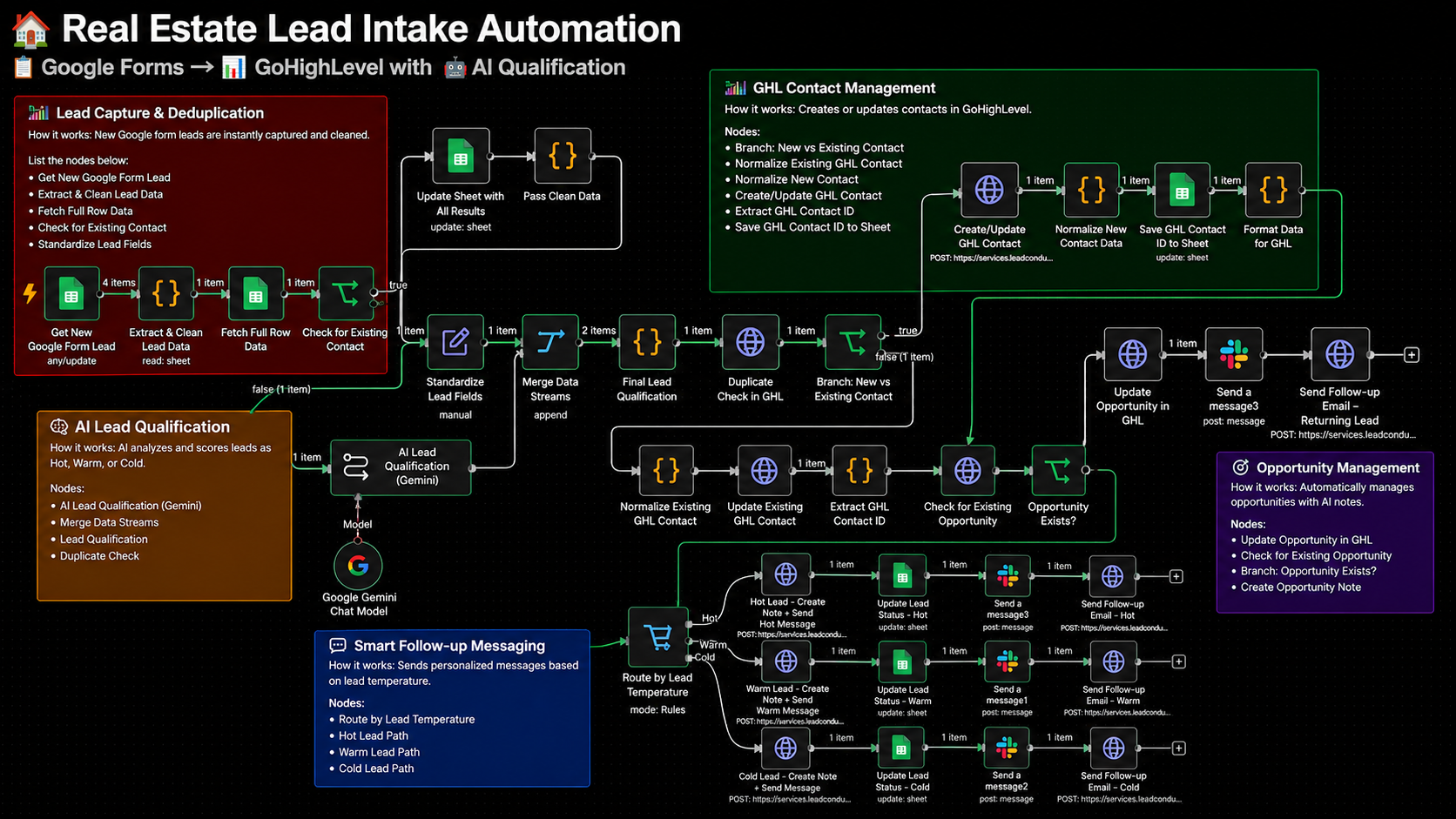
Task: Select the Check for Existing Opportunity node
Action: click(x=967, y=471)
